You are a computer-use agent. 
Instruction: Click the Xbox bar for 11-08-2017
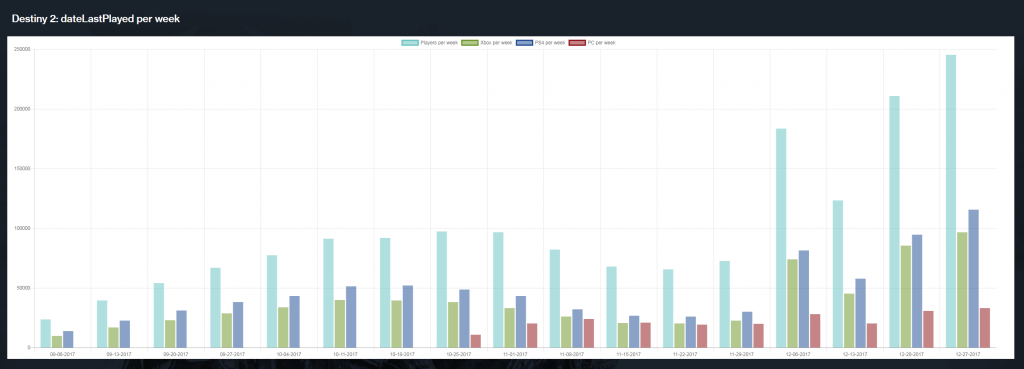[x=566, y=332]
